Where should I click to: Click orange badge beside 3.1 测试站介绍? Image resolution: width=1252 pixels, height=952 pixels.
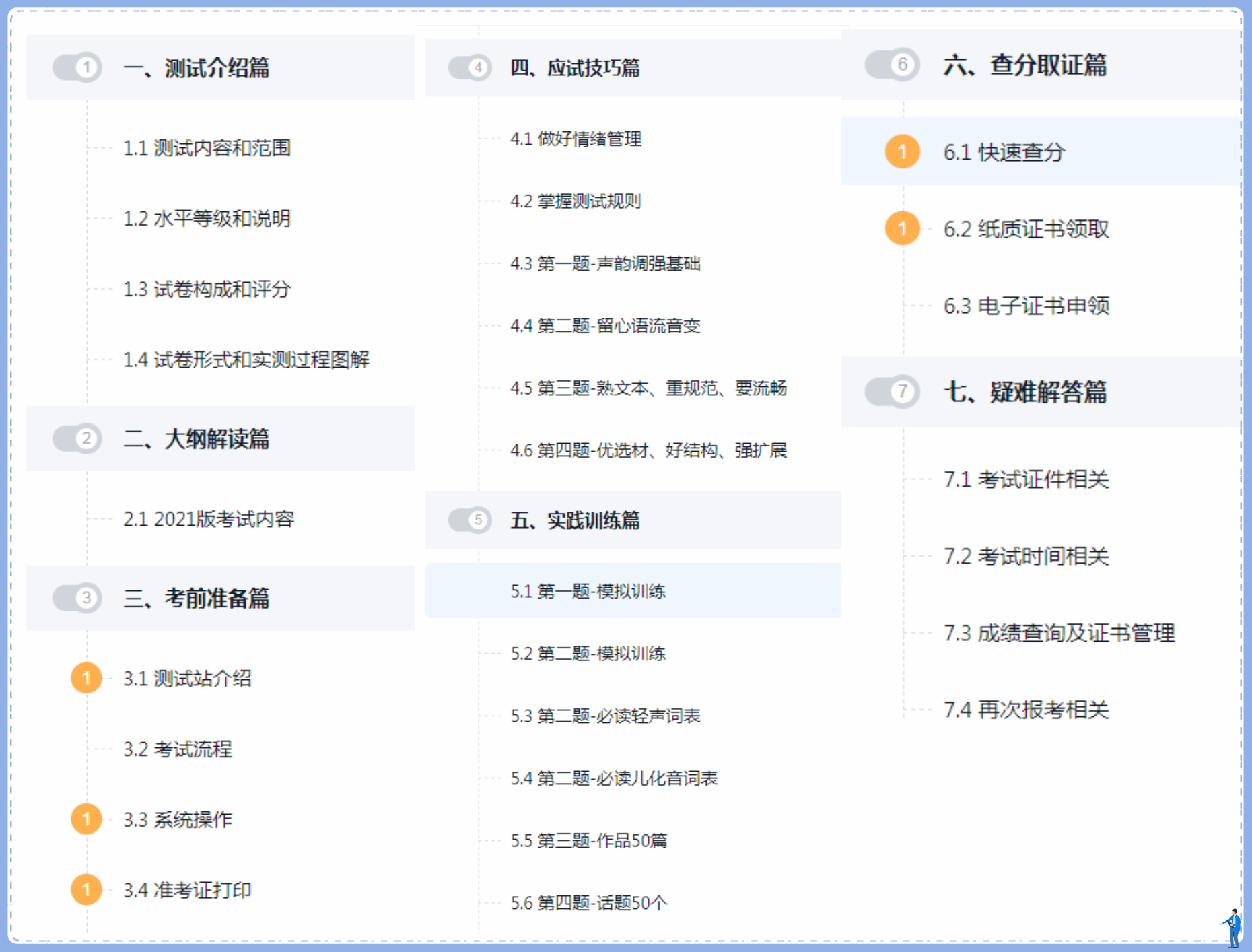pyautogui.click(x=86, y=678)
